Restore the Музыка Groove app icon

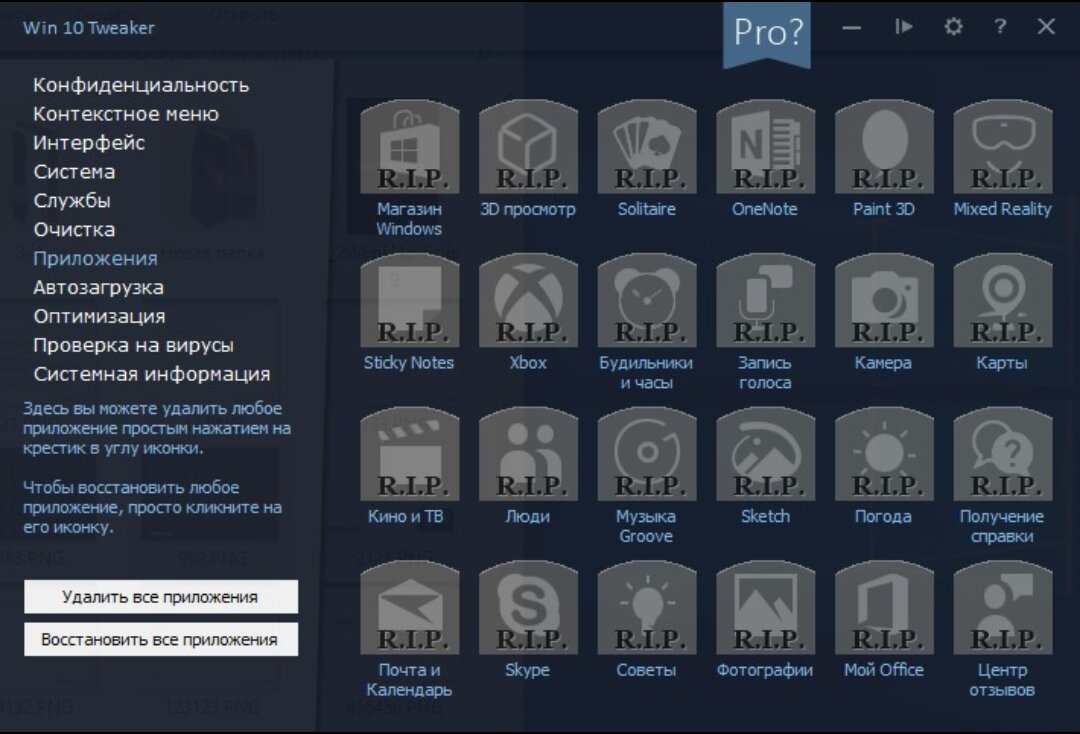click(x=647, y=454)
